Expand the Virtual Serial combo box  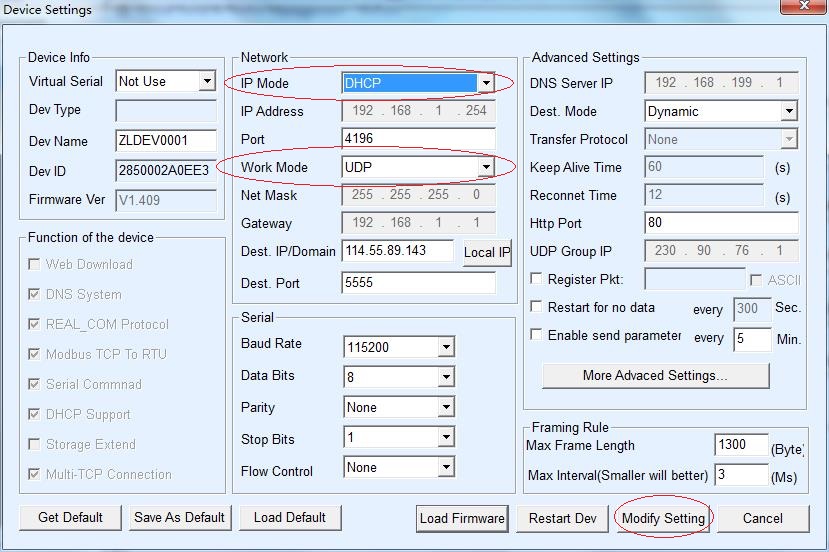tap(207, 81)
